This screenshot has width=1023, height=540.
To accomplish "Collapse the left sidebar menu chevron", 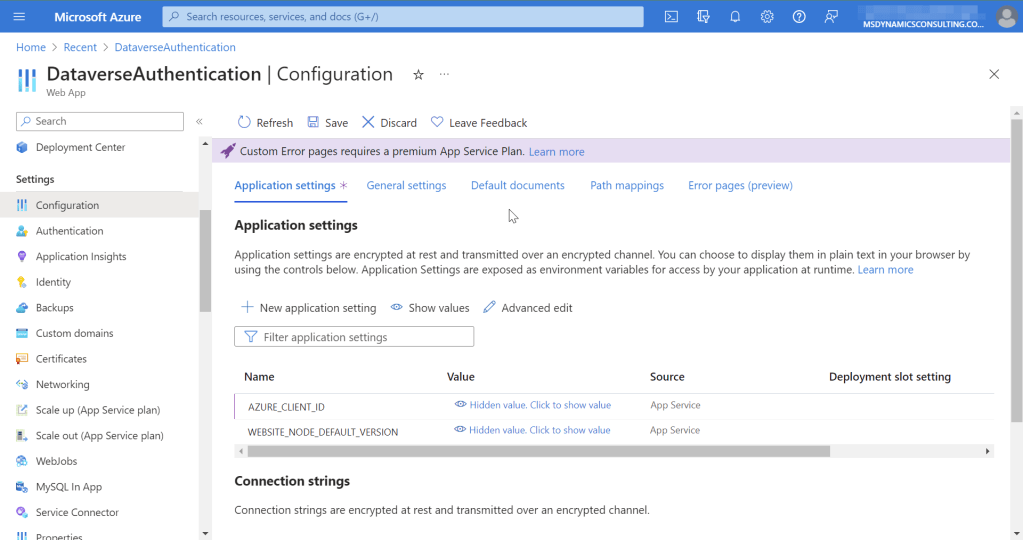I will (199, 121).
